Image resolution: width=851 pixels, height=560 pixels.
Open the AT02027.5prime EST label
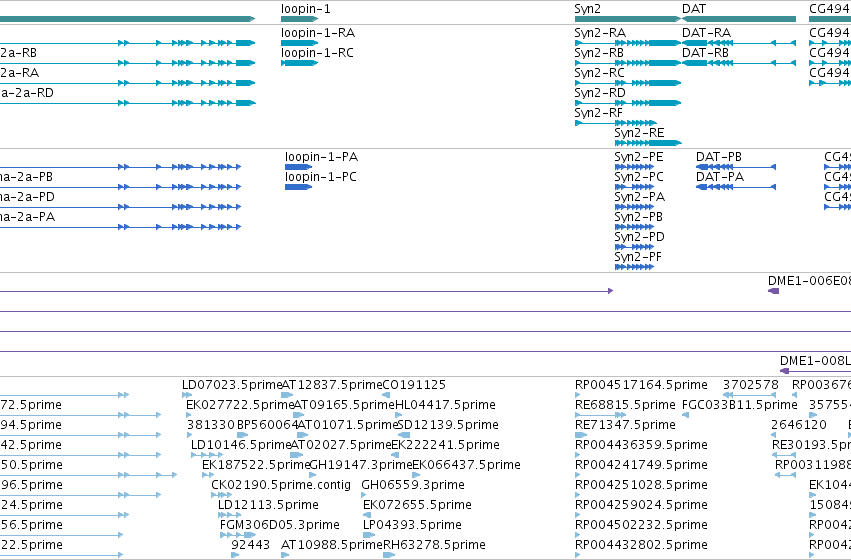(341, 445)
